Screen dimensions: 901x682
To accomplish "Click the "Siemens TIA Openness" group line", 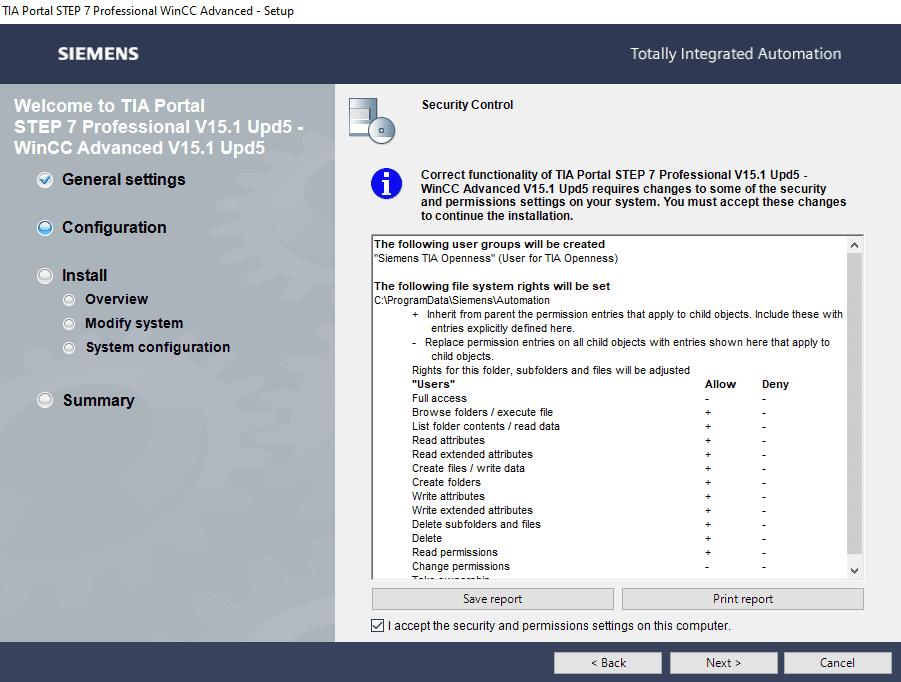I will [x=496, y=259].
